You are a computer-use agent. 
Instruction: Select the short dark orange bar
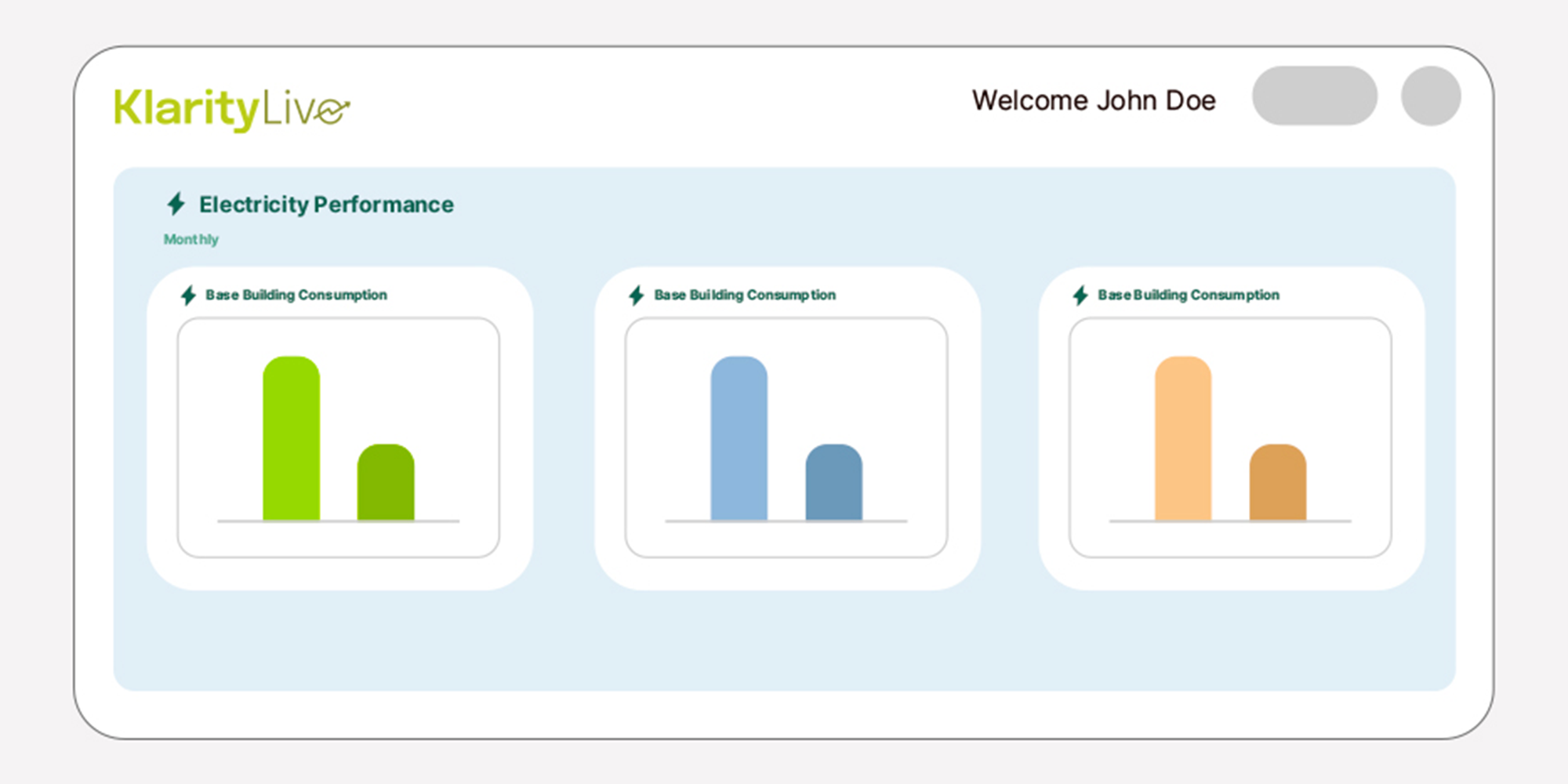coord(1278,482)
